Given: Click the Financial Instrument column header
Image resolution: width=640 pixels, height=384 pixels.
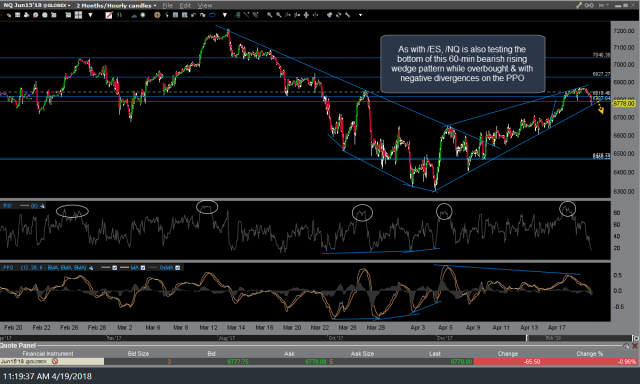Looking at the screenshot, I should (x=48, y=353).
